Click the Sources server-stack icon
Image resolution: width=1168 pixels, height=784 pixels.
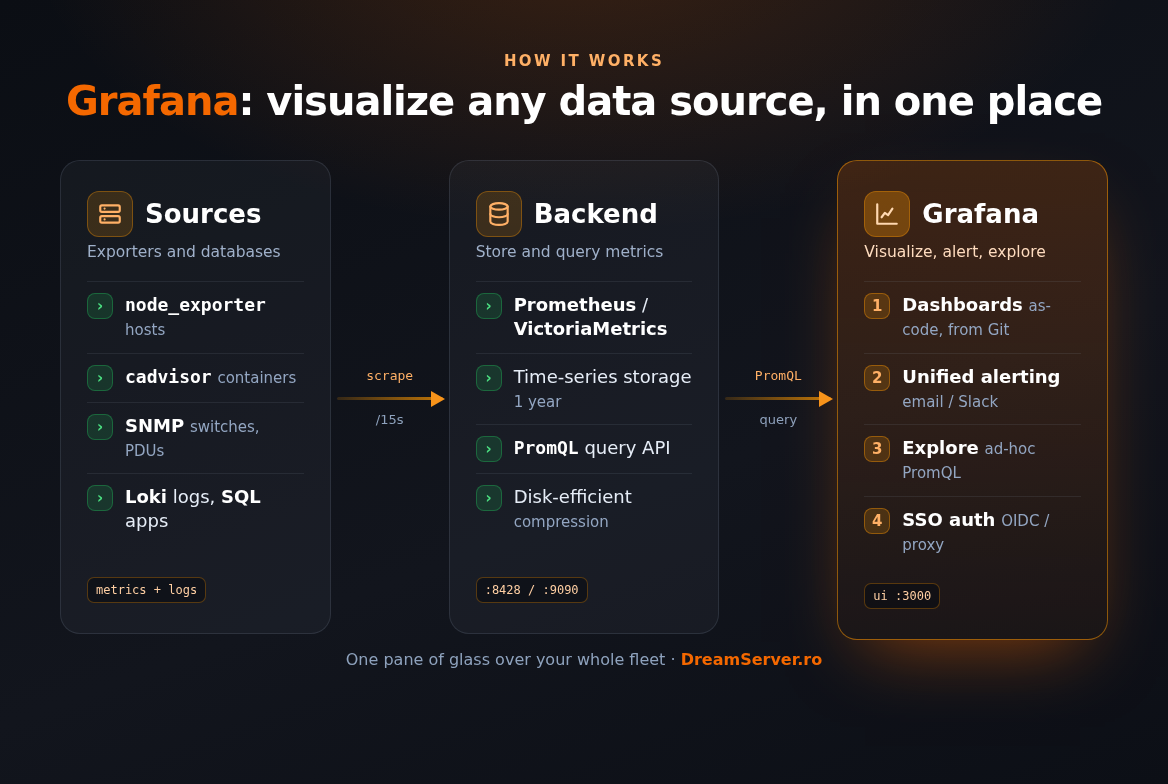[110, 214]
